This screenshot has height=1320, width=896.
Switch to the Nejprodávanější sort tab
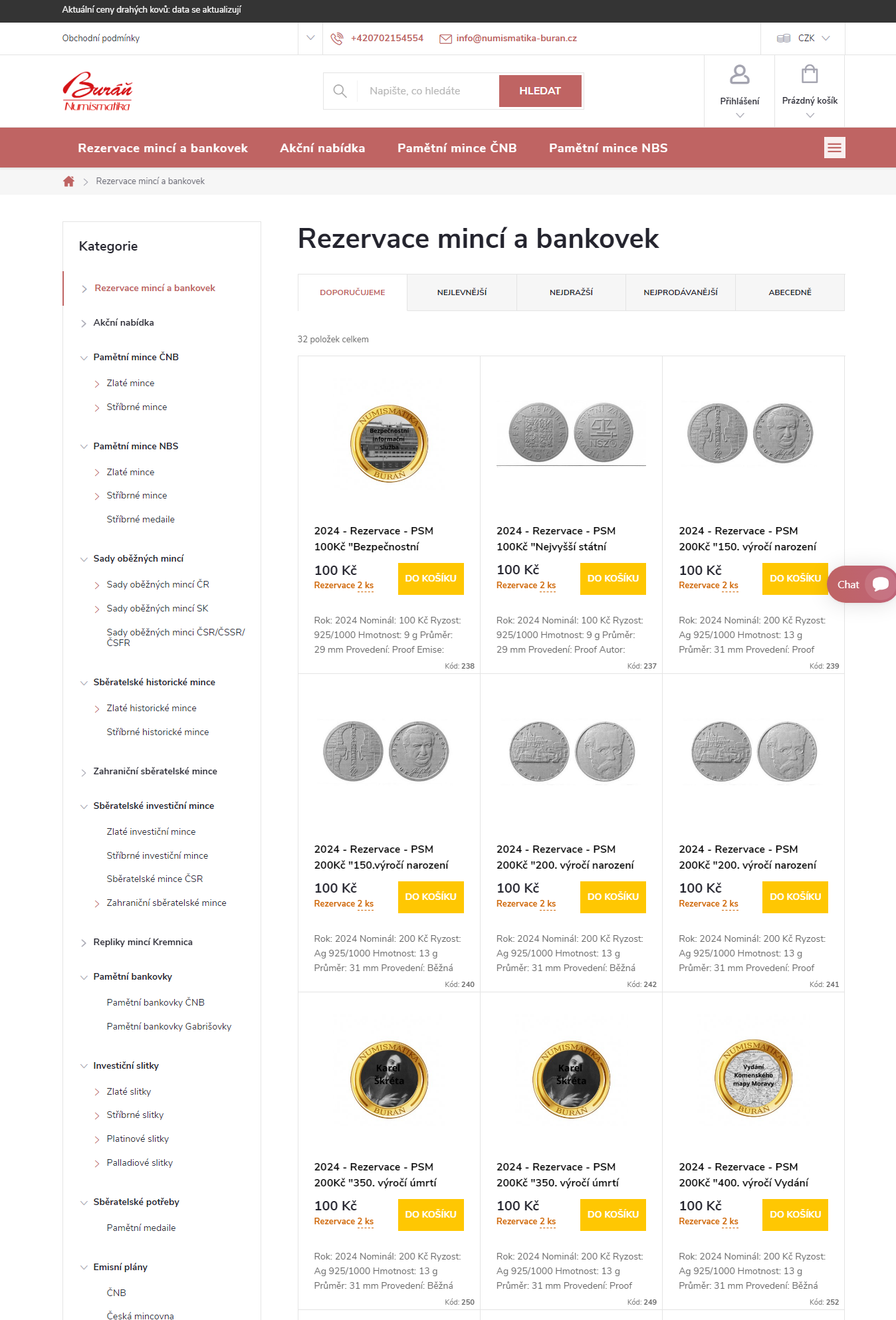click(x=680, y=292)
